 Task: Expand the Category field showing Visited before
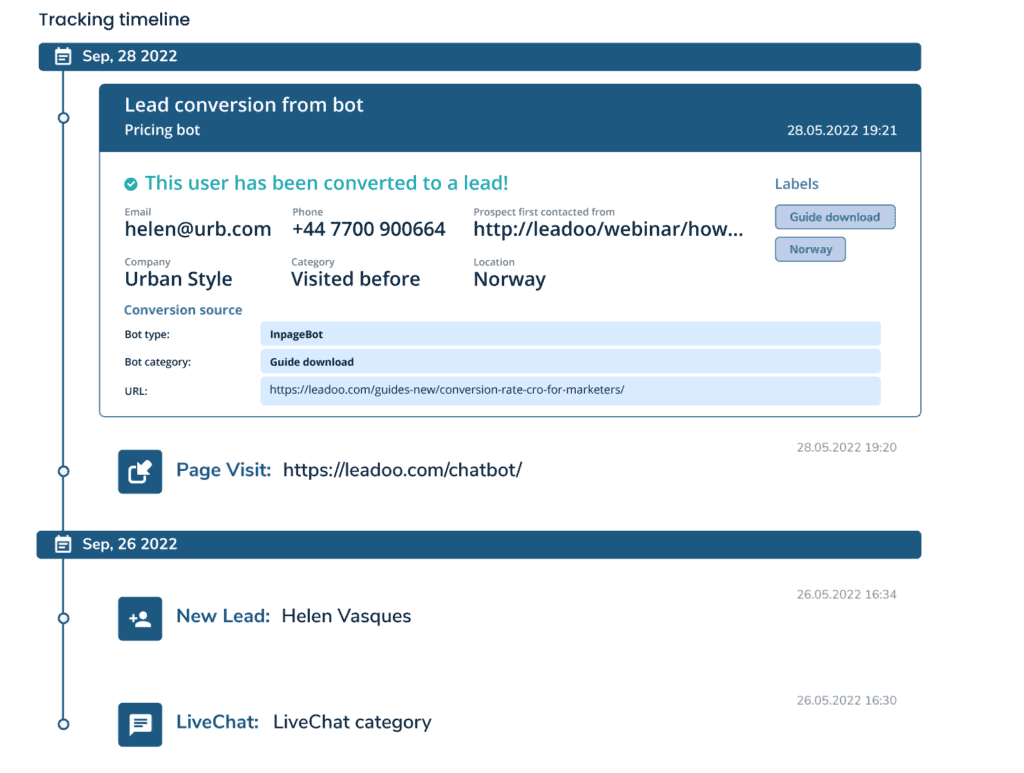pyautogui.click(x=355, y=279)
